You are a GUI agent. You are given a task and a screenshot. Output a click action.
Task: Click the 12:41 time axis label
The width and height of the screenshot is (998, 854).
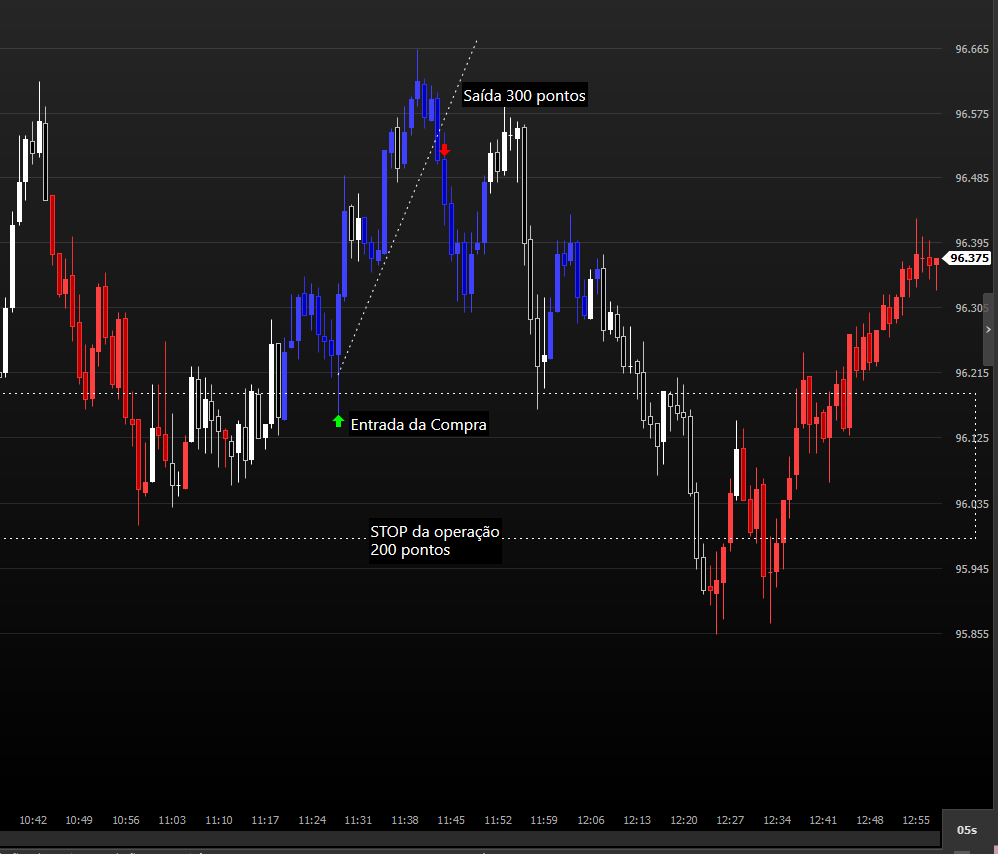pos(823,820)
